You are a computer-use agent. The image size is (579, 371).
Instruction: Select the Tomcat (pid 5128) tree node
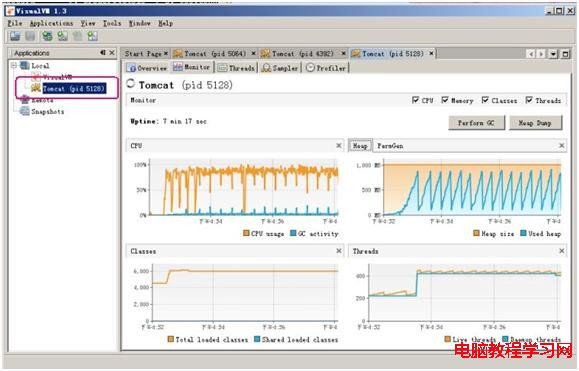tap(74, 89)
